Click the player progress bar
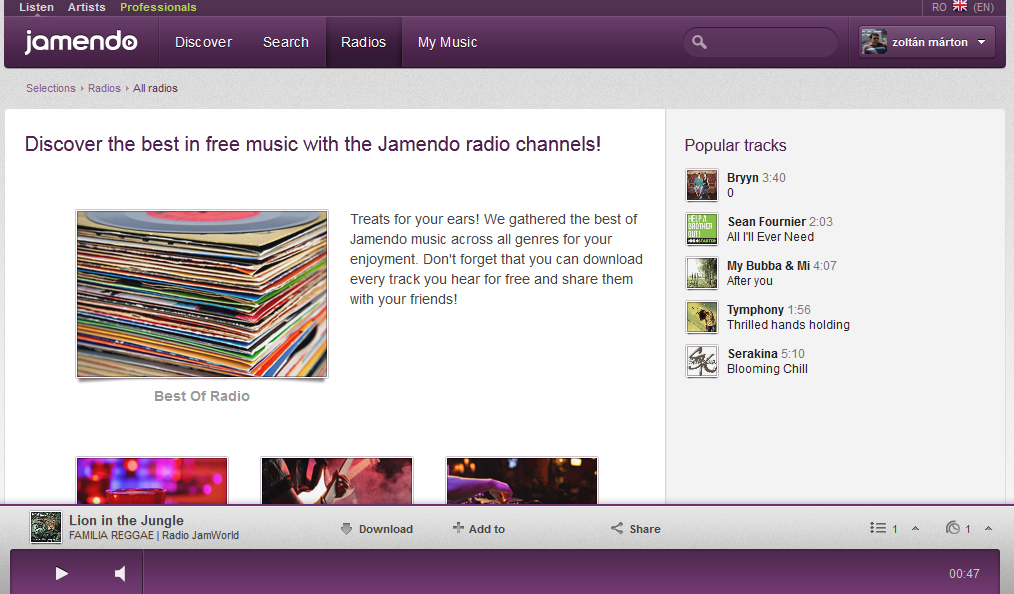1014x594 pixels. point(540,573)
